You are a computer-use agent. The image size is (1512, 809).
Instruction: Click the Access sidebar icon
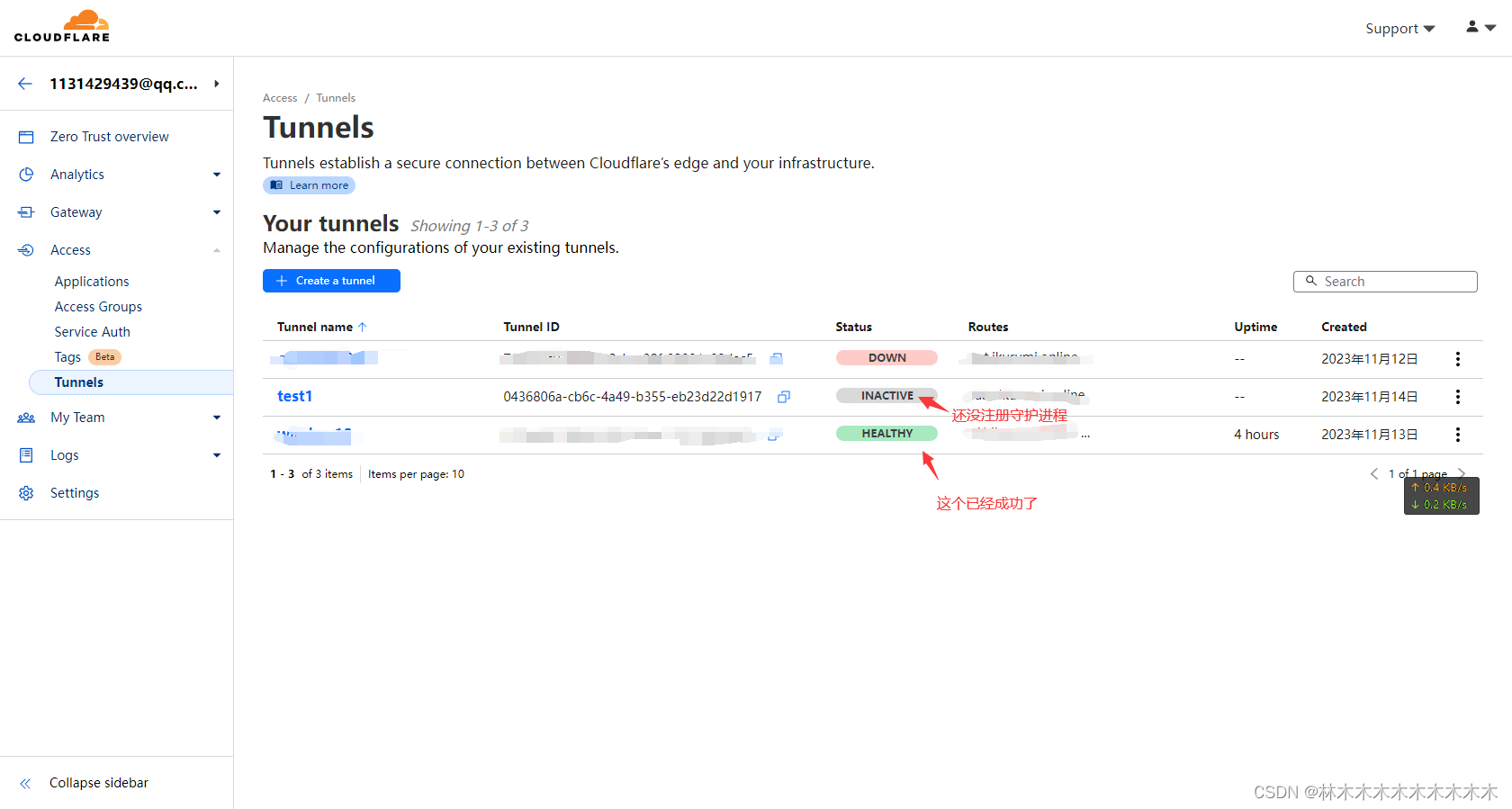pyautogui.click(x=26, y=250)
